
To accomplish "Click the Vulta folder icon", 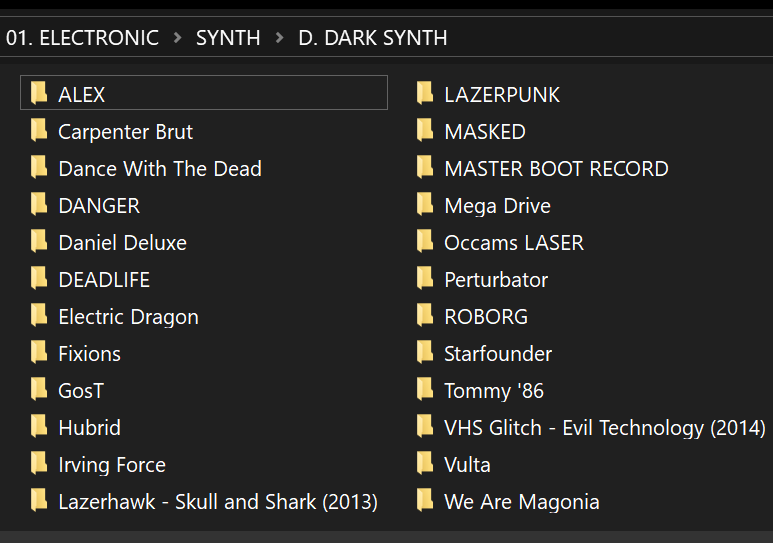I will 424,463.
